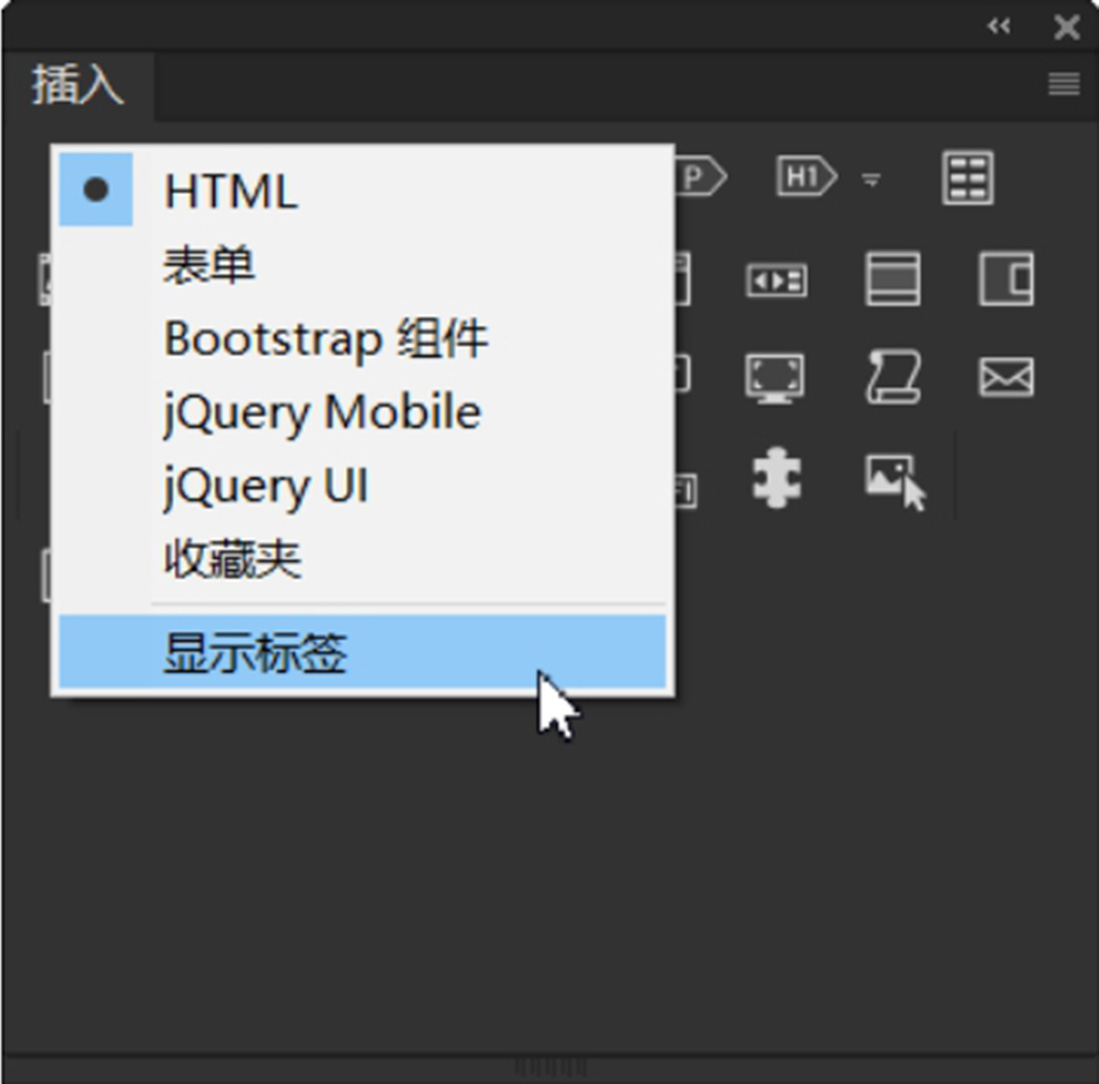The width and height of the screenshot is (1099, 1084).
Task: Click the three-band page section icon
Action: (x=893, y=279)
